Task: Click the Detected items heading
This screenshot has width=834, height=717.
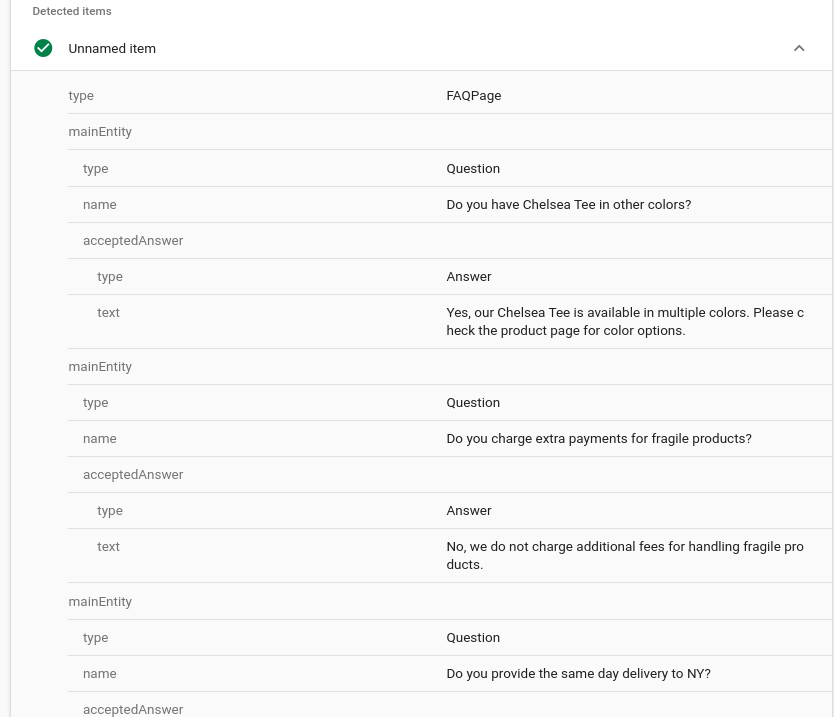Action: point(71,11)
